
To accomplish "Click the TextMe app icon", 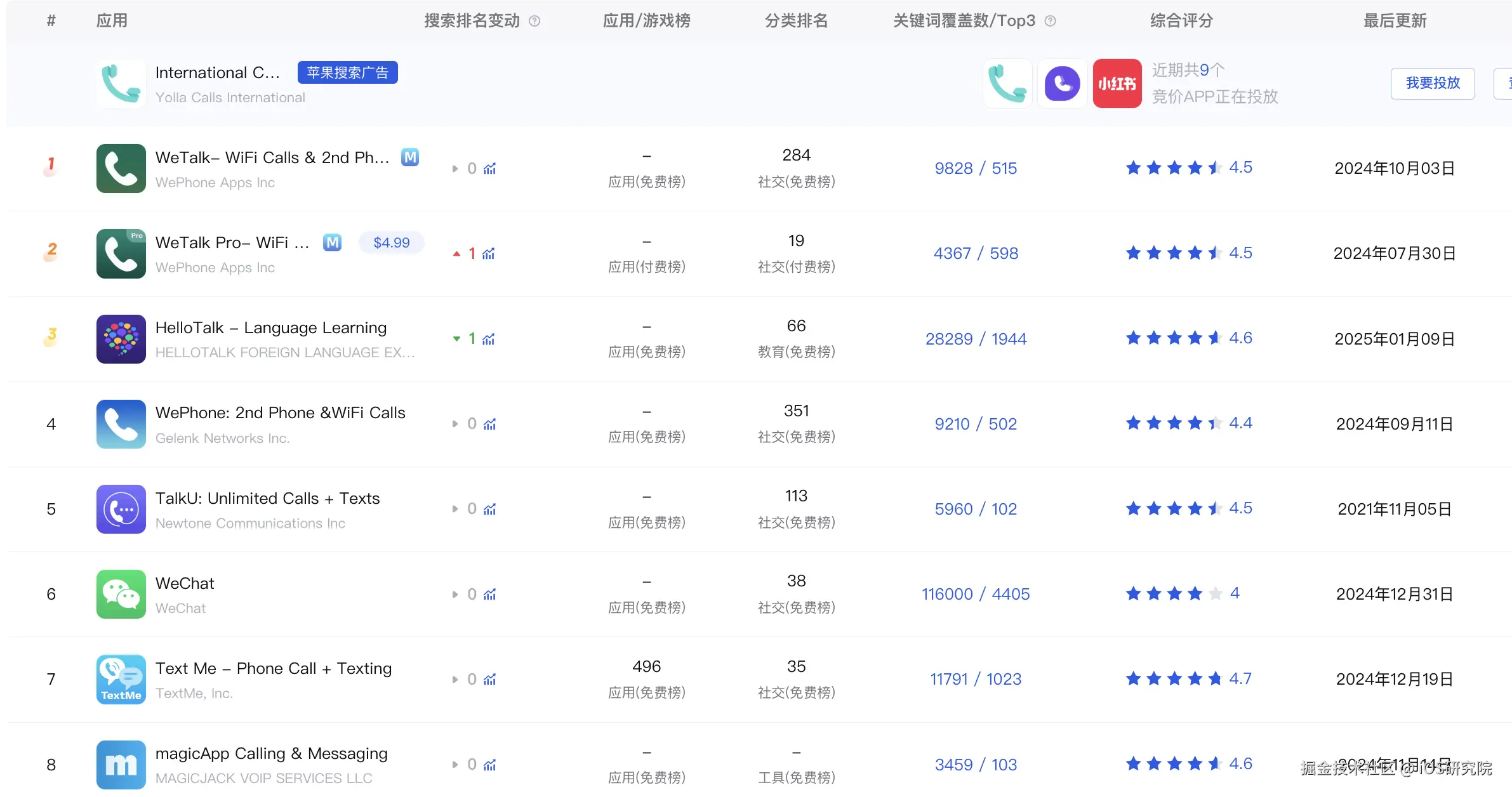I will (x=121, y=680).
